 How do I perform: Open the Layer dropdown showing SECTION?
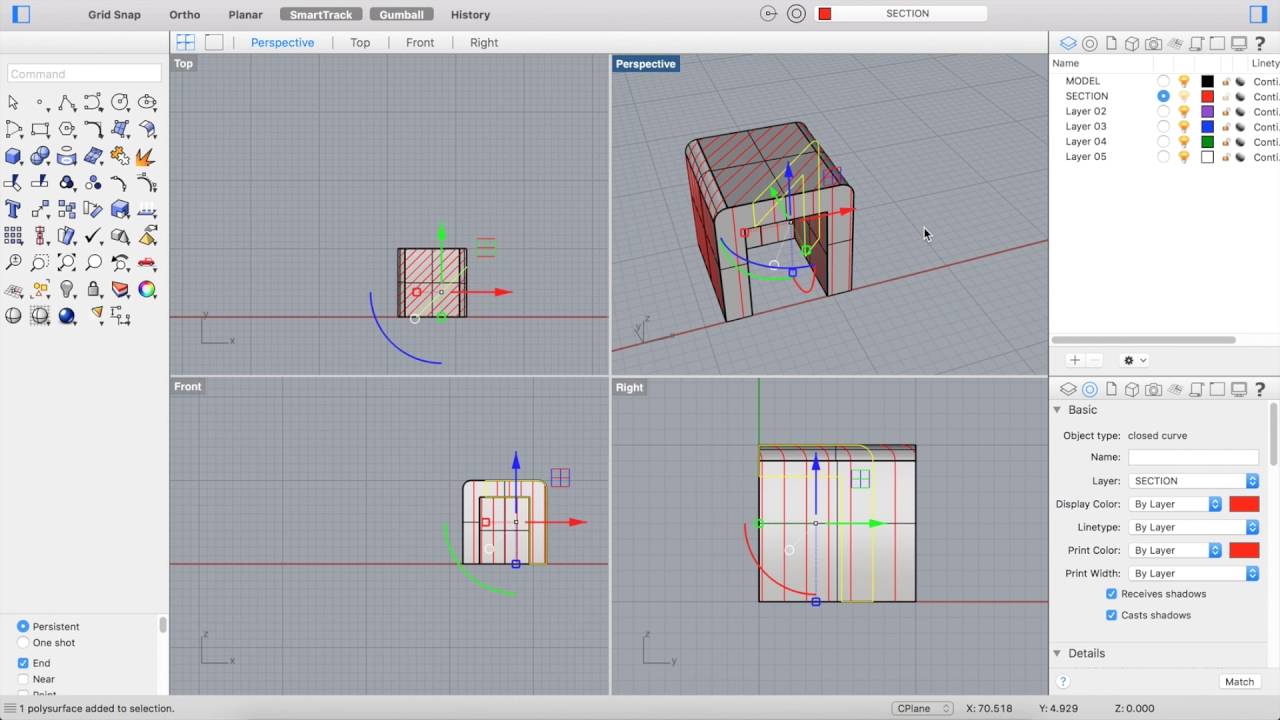1194,481
